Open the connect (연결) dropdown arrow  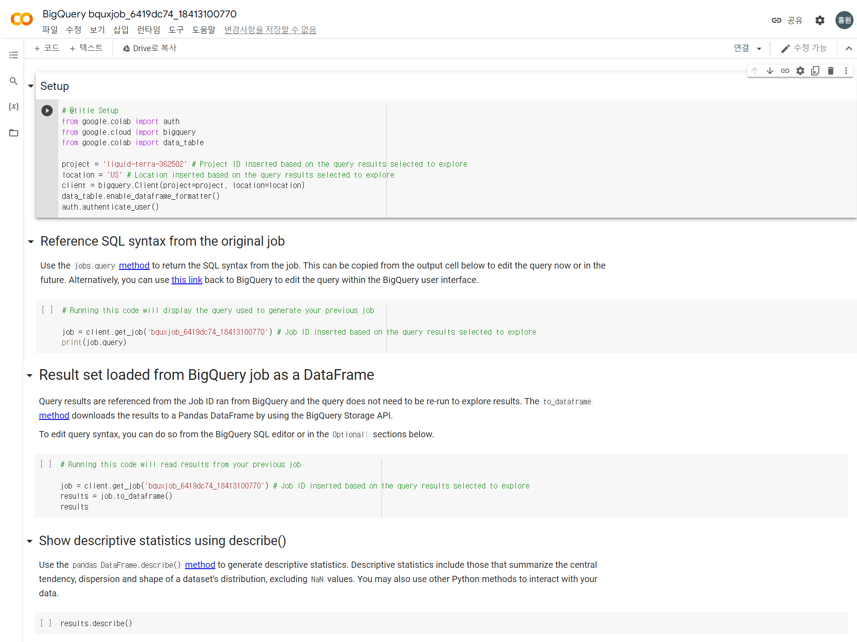759,49
